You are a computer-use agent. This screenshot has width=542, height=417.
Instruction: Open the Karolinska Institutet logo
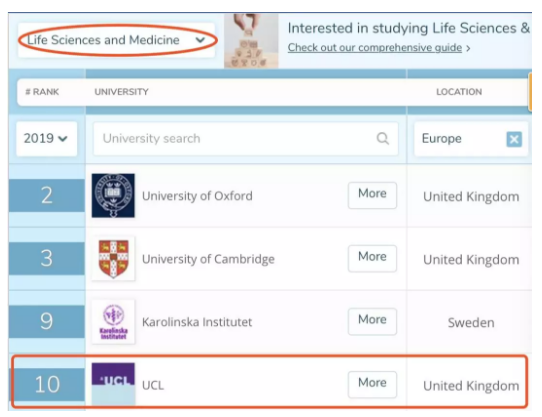pos(113,322)
